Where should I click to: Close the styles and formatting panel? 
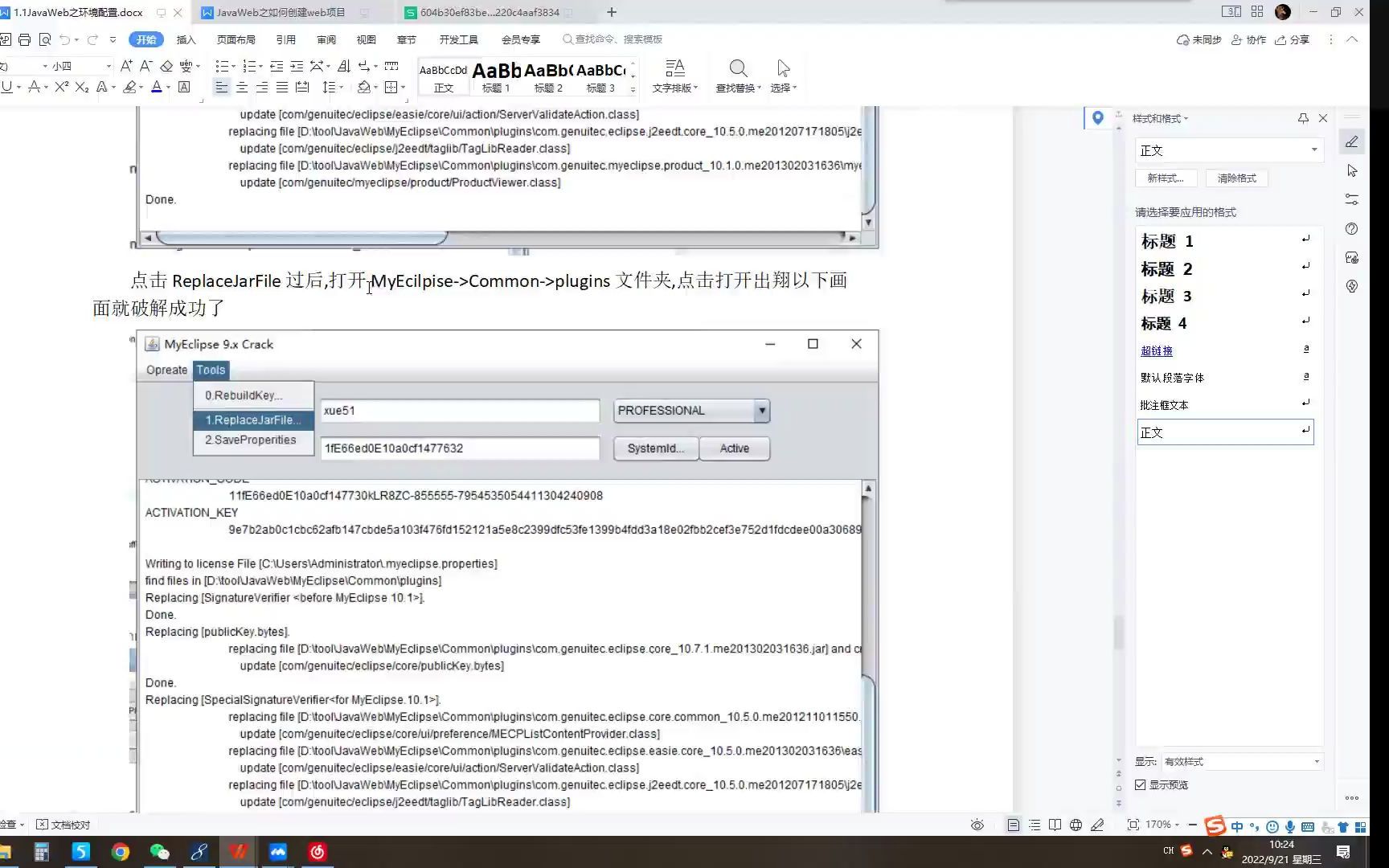tap(1323, 118)
